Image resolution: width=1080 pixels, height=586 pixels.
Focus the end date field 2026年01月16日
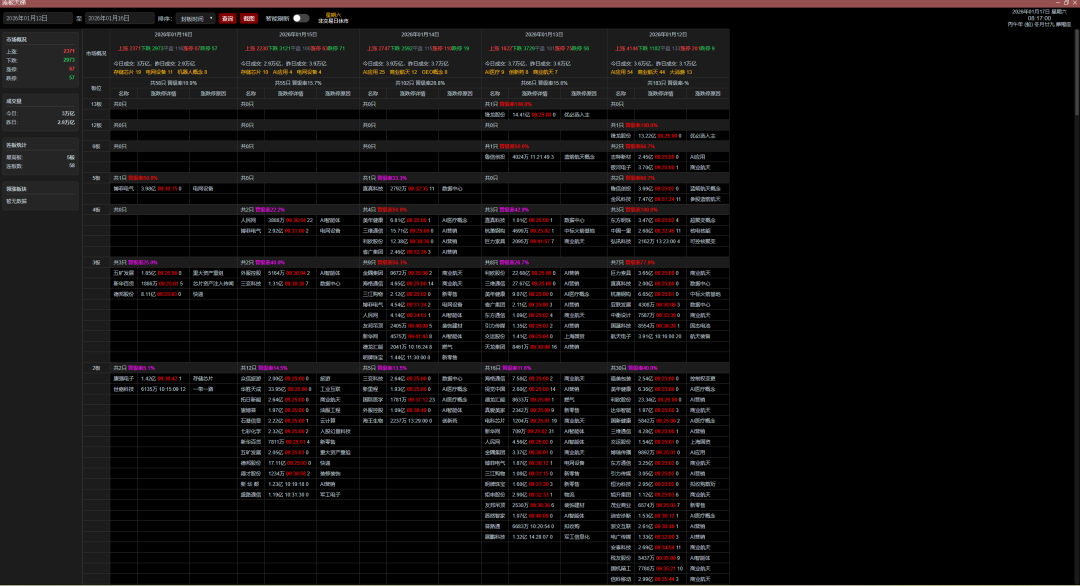pyautogui.click(x=120, y=18)
